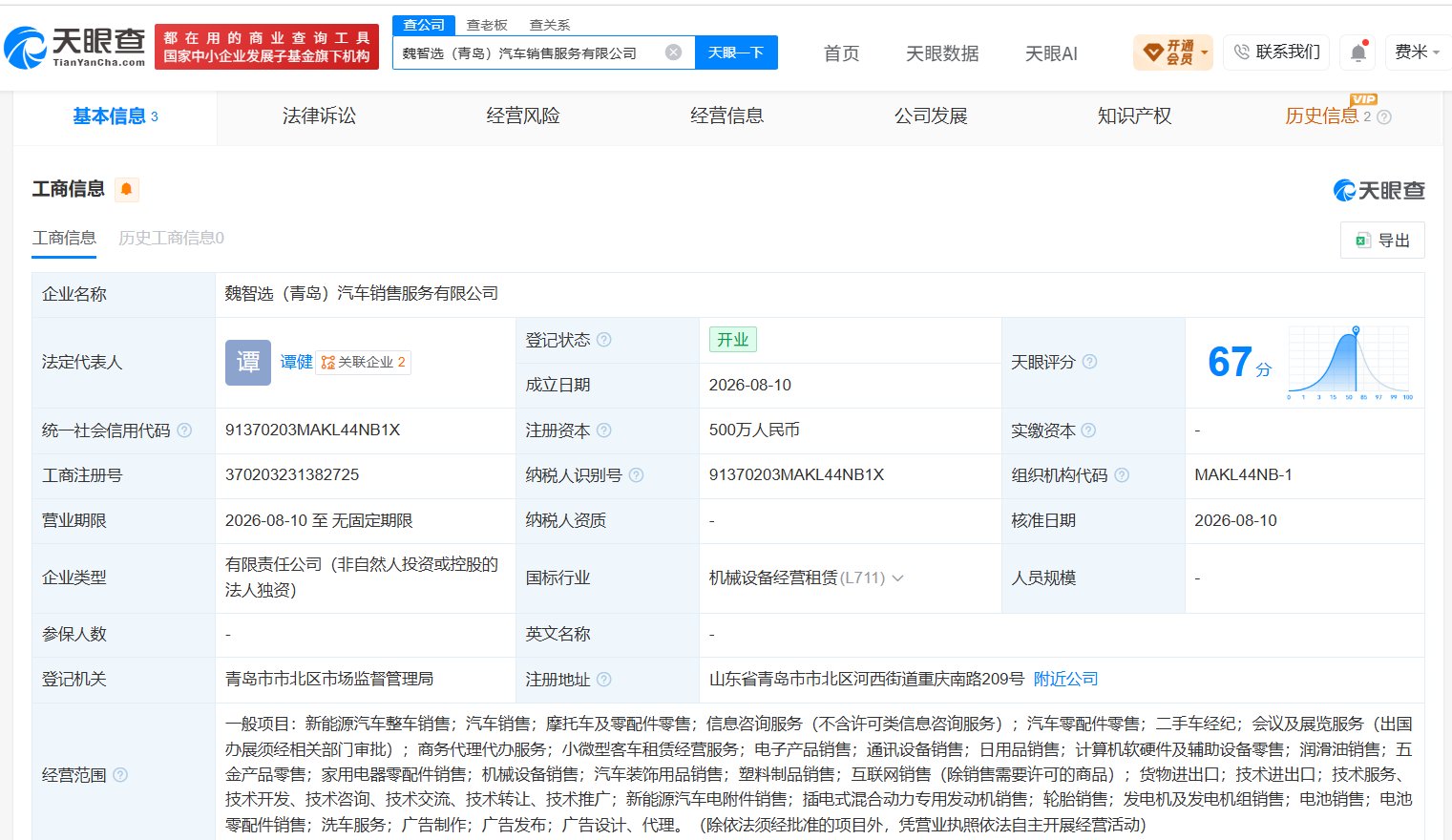Image resolution: width=1452 pixels, height=840 pixels.
Task: Open the 天眼AI nav link
Action: tap(1051, 53)
